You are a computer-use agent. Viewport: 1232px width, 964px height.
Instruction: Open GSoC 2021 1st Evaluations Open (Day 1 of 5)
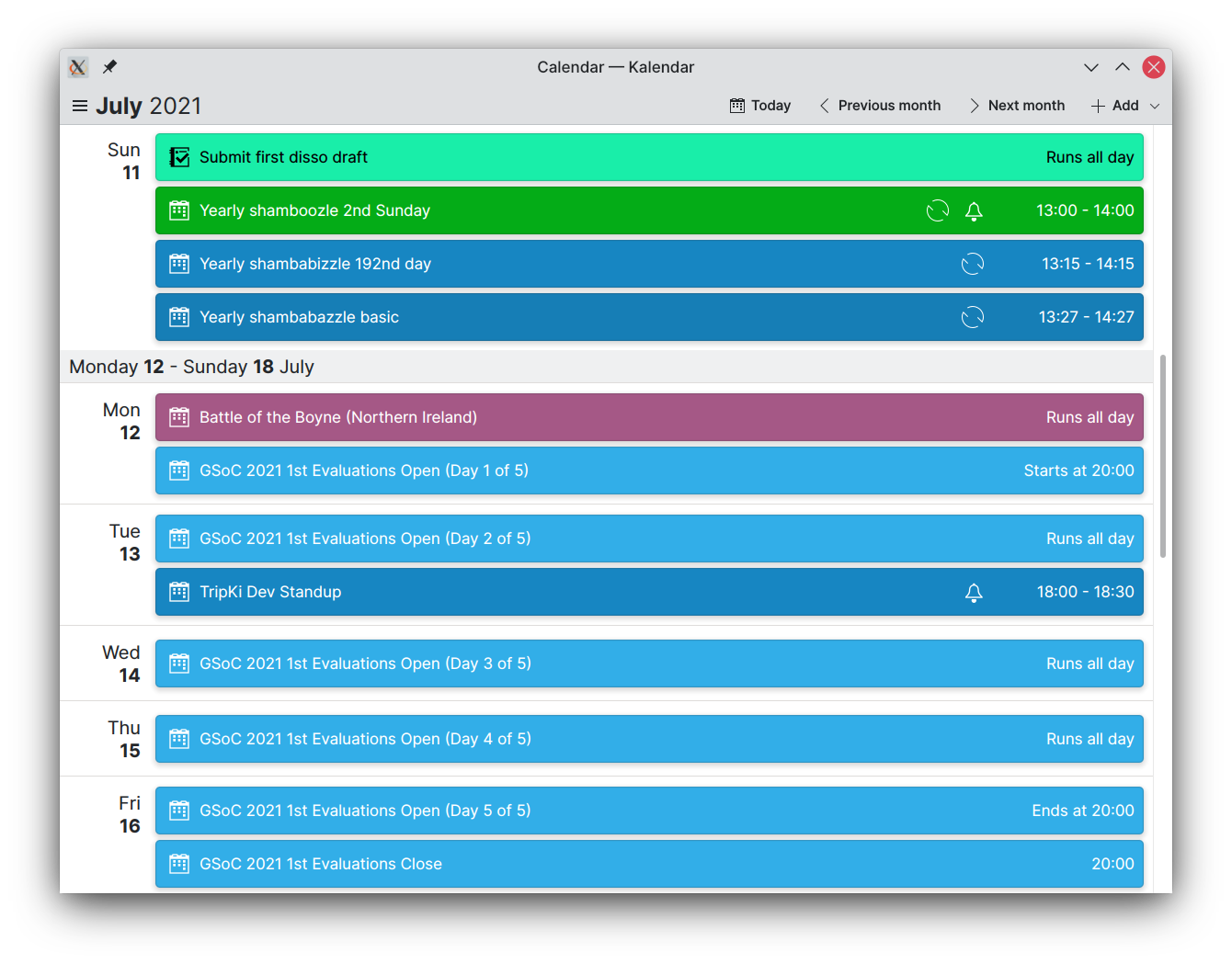coord(649,471)
